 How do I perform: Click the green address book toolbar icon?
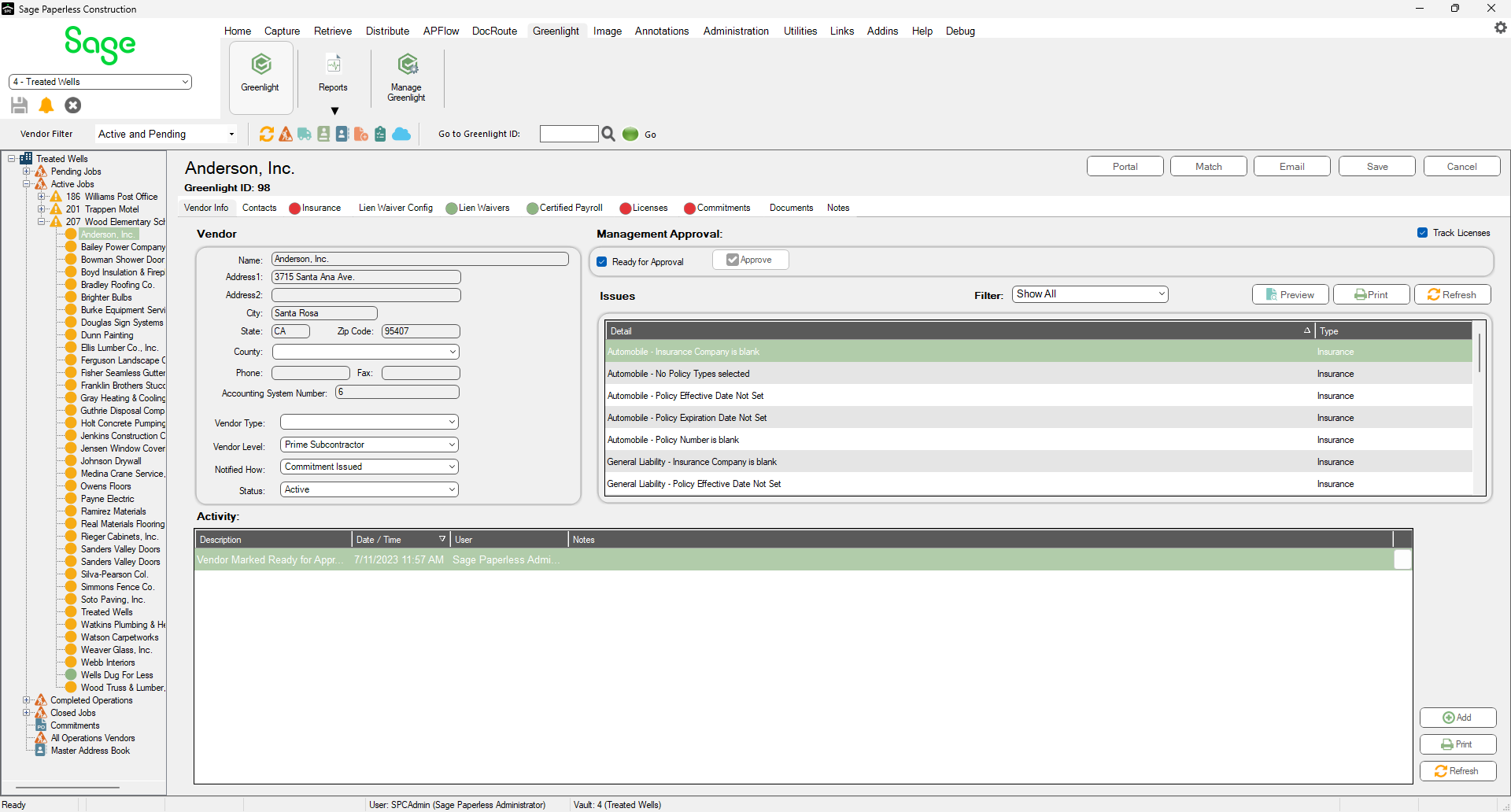[323, 134]
